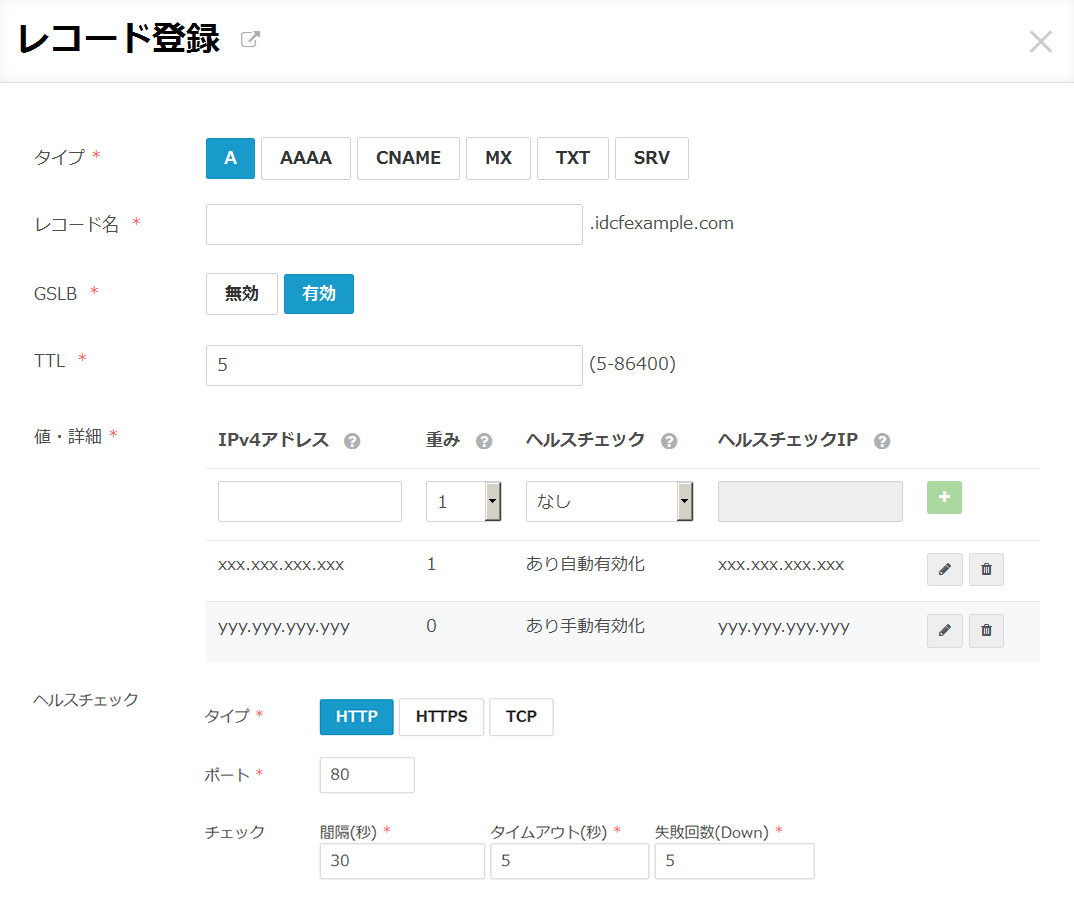Image resolution: width=1074 pixels, height=900 pixels.
Task: Set GSLB to 無効
Action: (241, 294)
